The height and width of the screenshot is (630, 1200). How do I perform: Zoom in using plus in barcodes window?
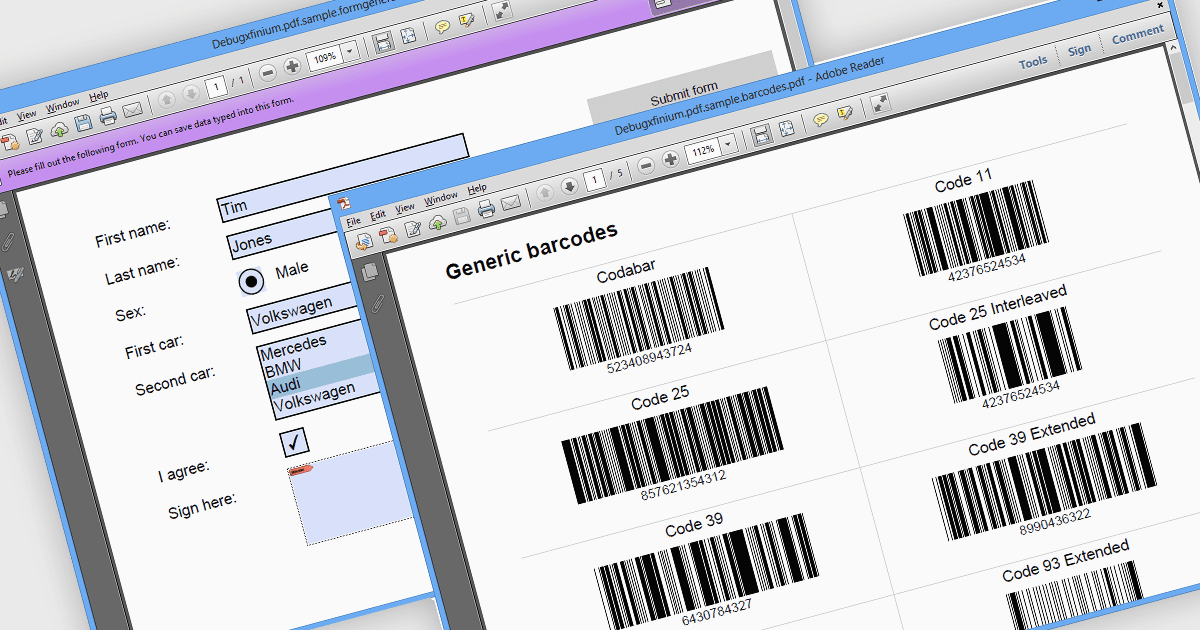tap(669, 157)
